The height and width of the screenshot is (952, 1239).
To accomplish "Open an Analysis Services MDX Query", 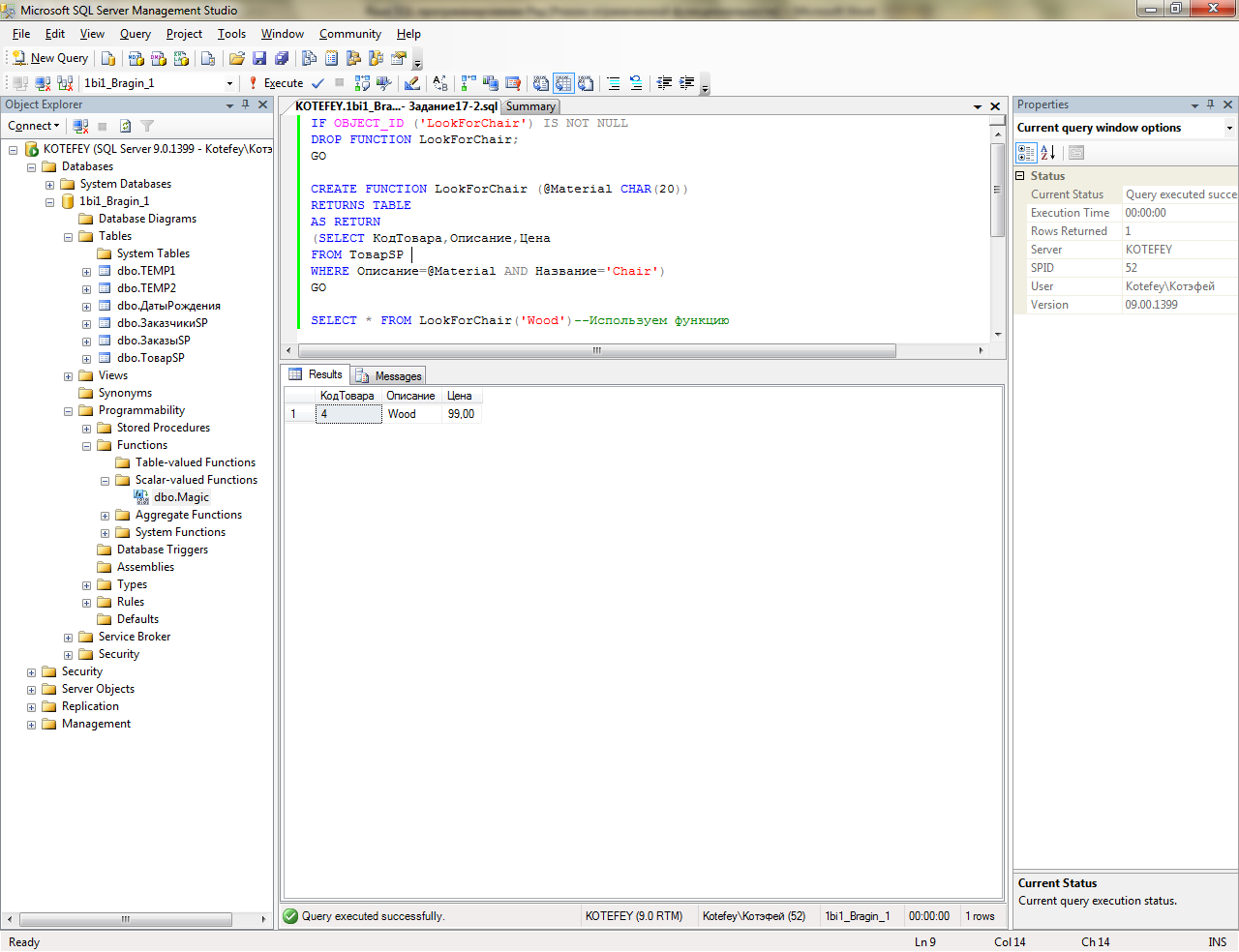I will [x=136, y=58].
